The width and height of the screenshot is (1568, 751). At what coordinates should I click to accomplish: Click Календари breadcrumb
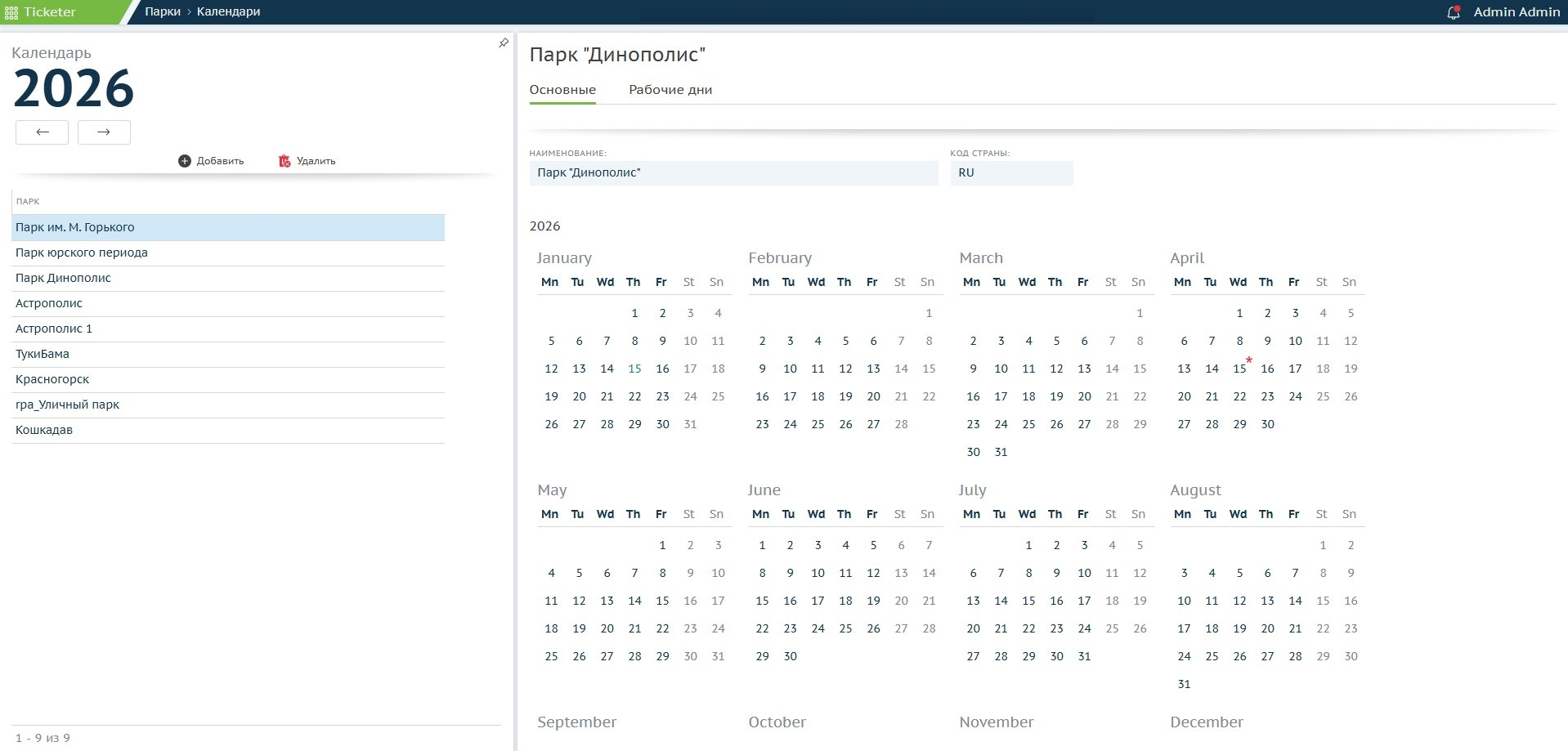(x=228, y=12)
